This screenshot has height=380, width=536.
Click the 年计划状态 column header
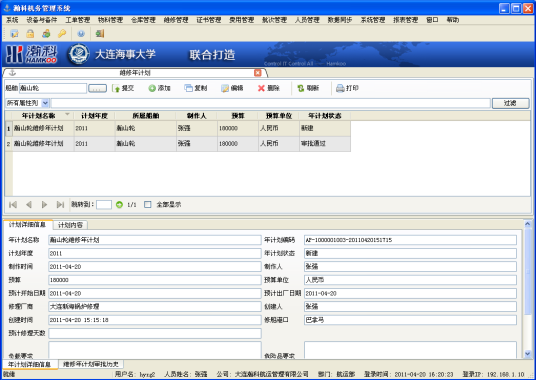click(325, 116)
